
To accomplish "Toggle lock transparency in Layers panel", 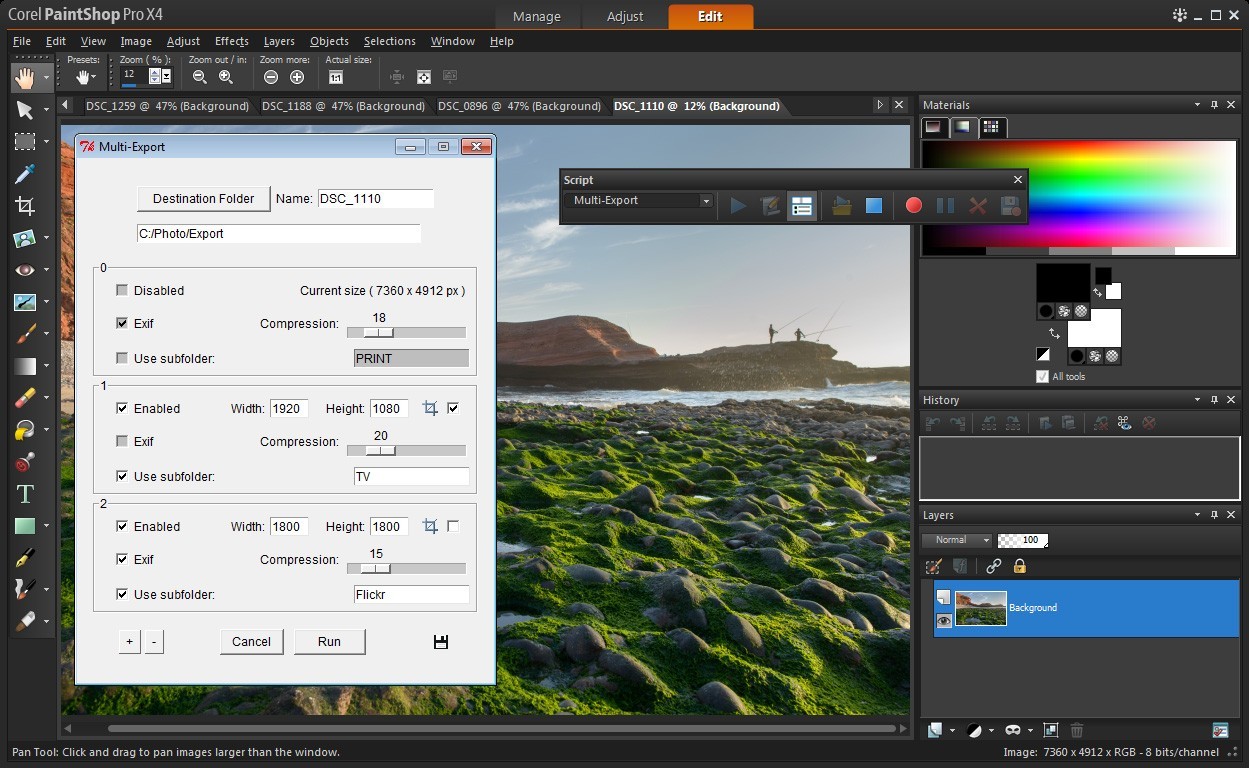I will click(1019, 566).
